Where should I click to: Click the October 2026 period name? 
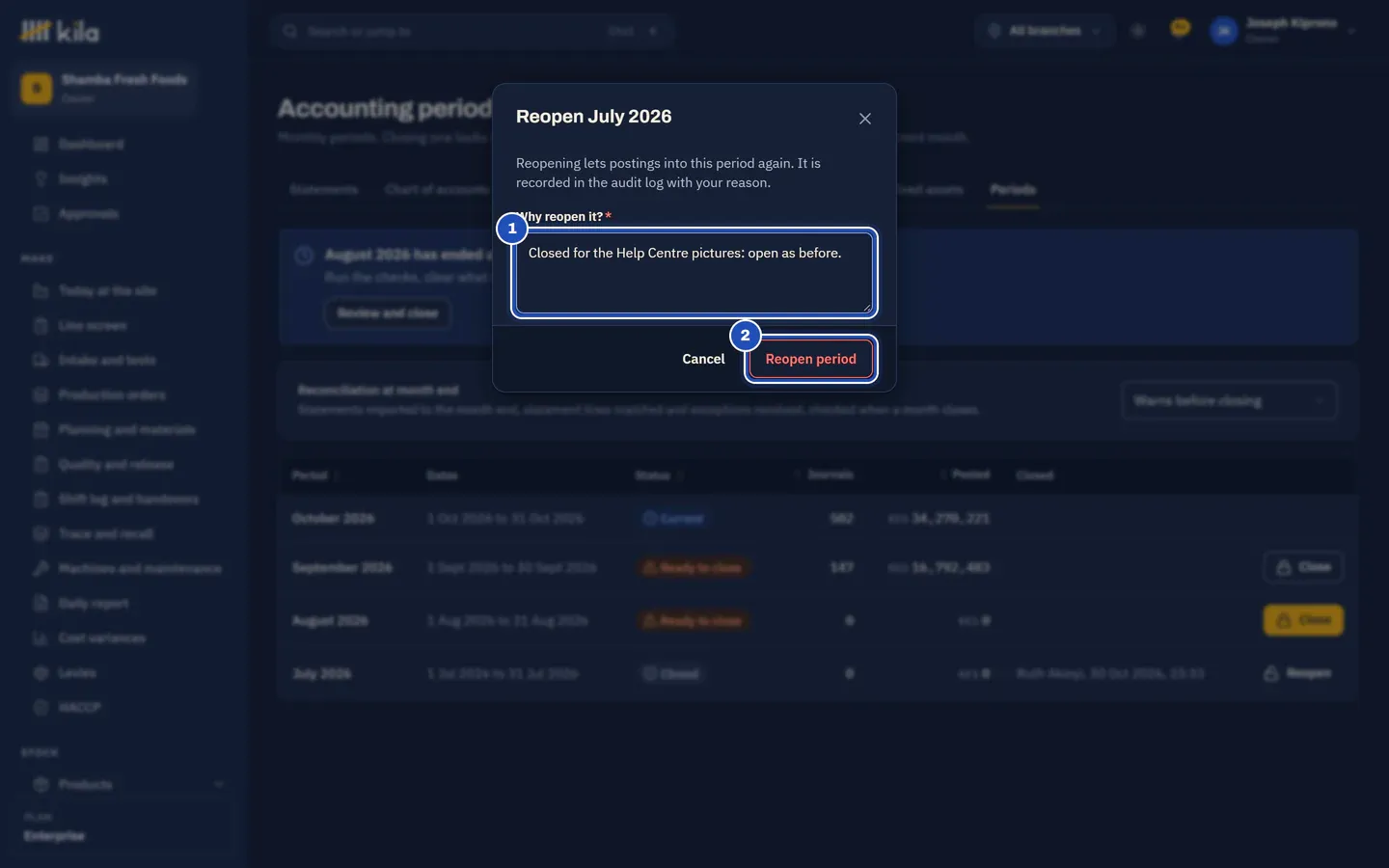(x=333, y=519)
